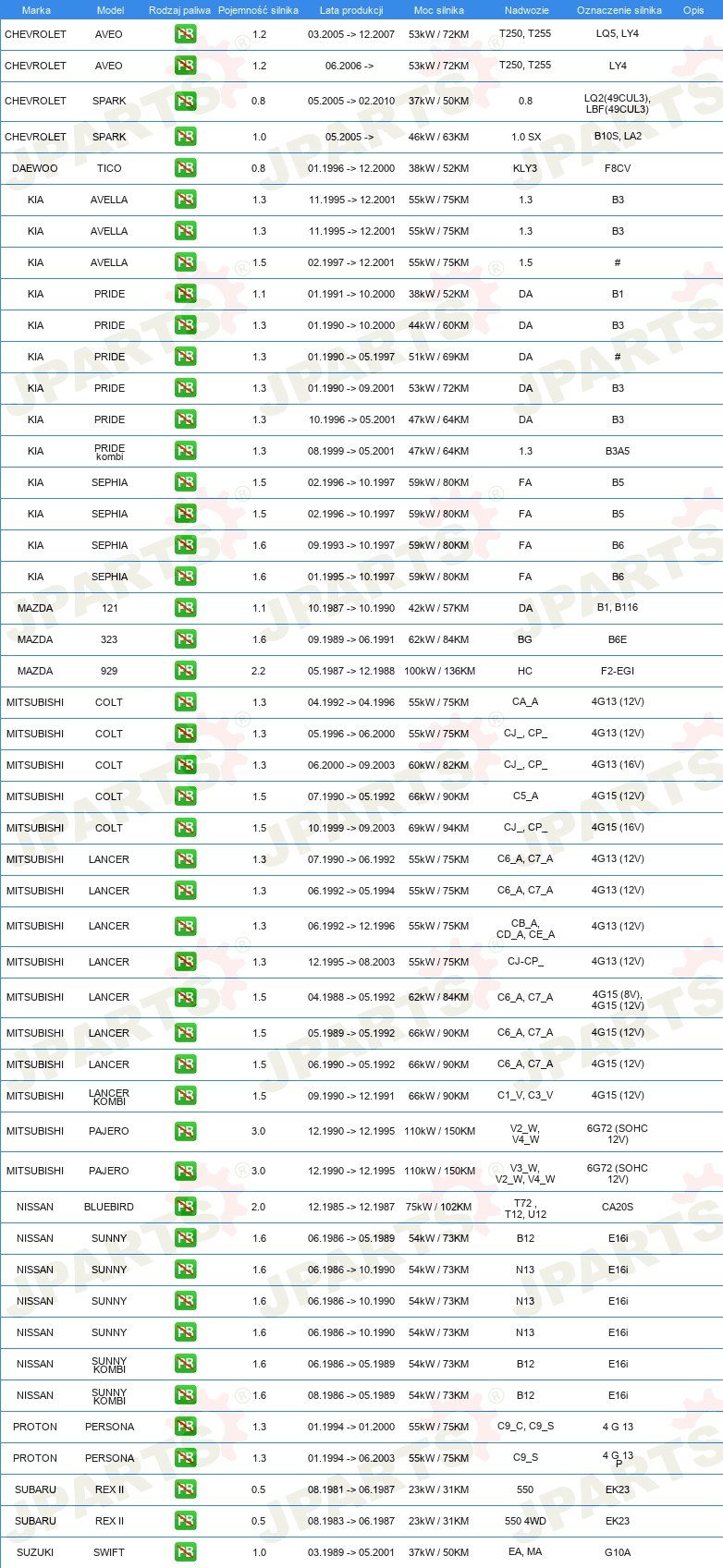Click the fuel icon in Aveo LQ5, LY4 row

click(185, 34)
